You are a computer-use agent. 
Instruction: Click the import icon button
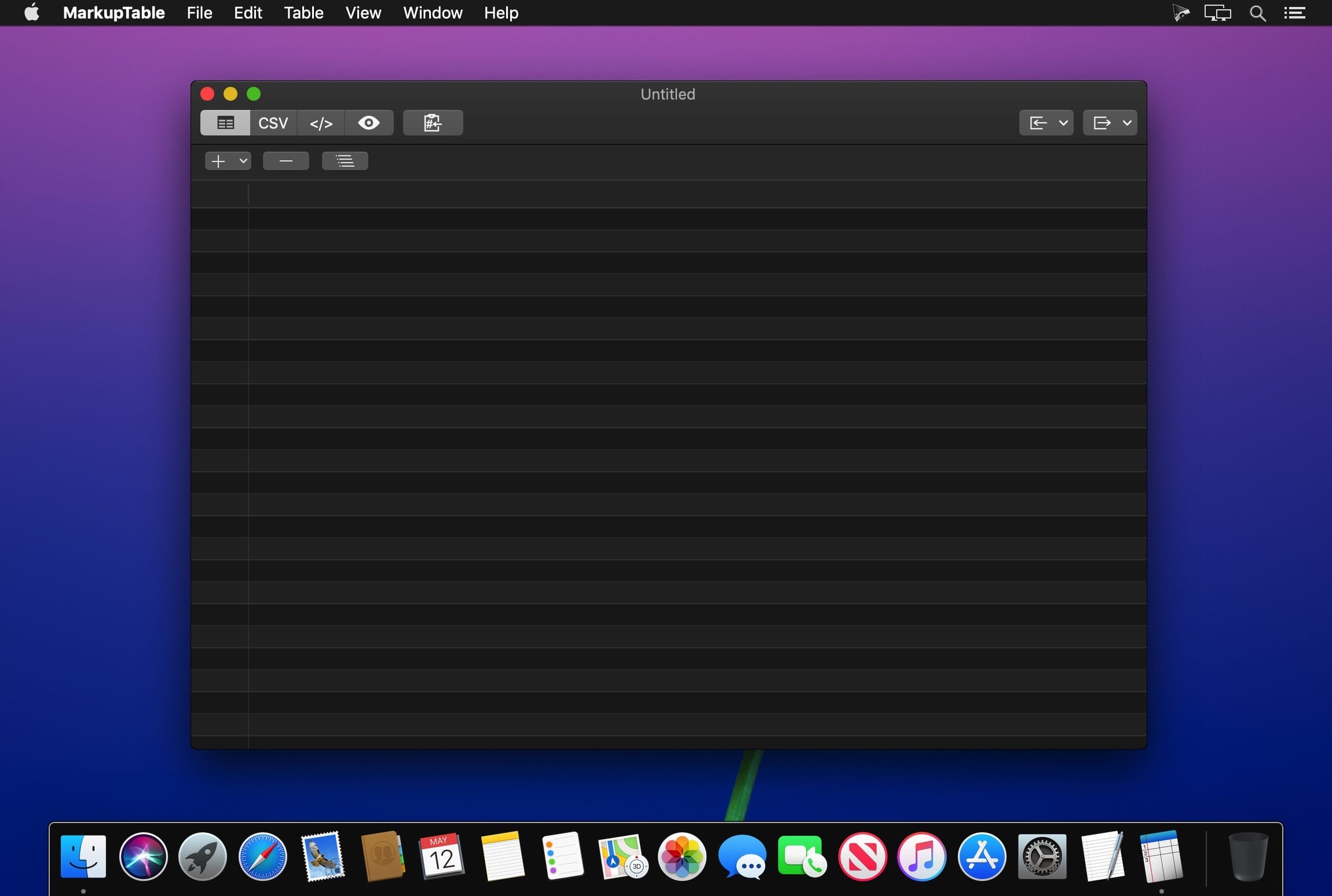[1038, 123]
